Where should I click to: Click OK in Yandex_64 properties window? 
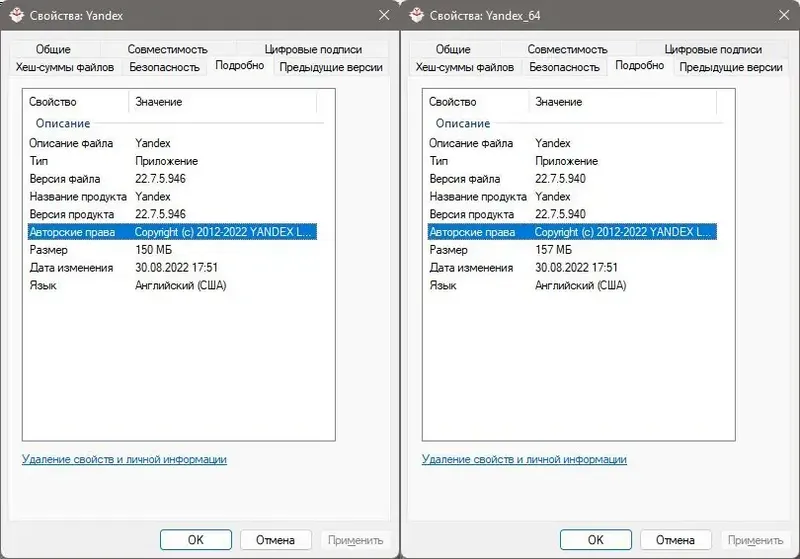coord(596,540)
